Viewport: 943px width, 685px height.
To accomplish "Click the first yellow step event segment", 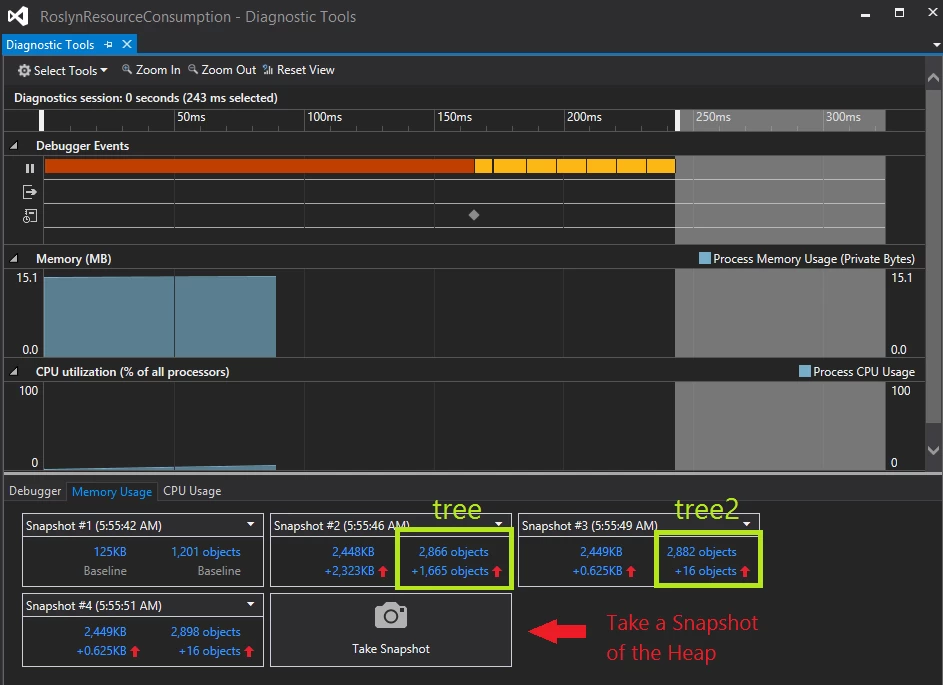I will (484, 165).
